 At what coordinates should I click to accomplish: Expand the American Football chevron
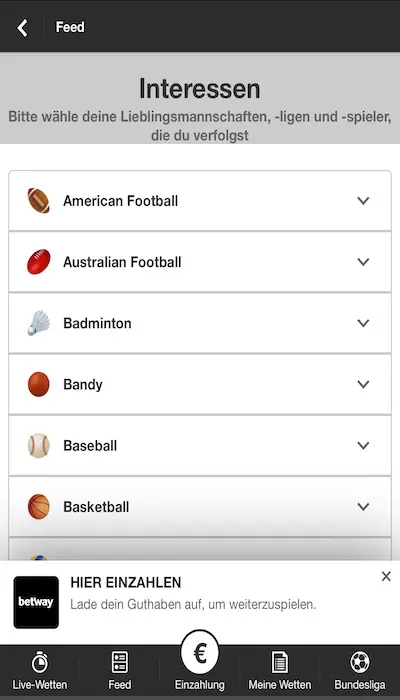(363, 200)
